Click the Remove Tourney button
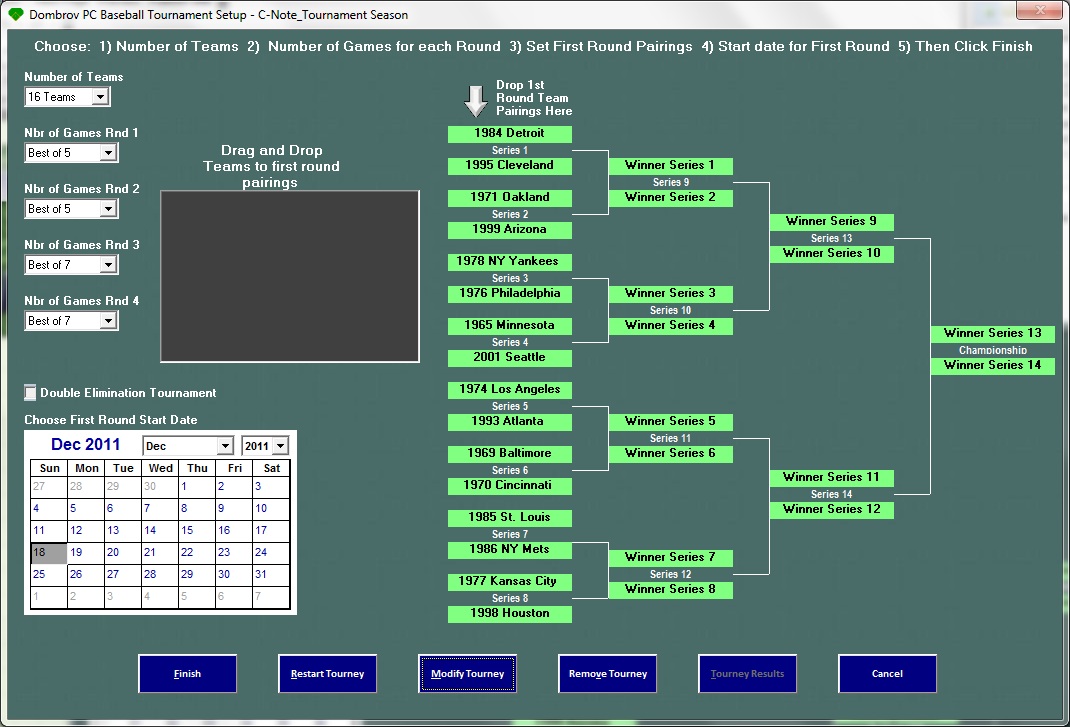The width and height of the screenshot is (1070, 727). coord(607,674)
